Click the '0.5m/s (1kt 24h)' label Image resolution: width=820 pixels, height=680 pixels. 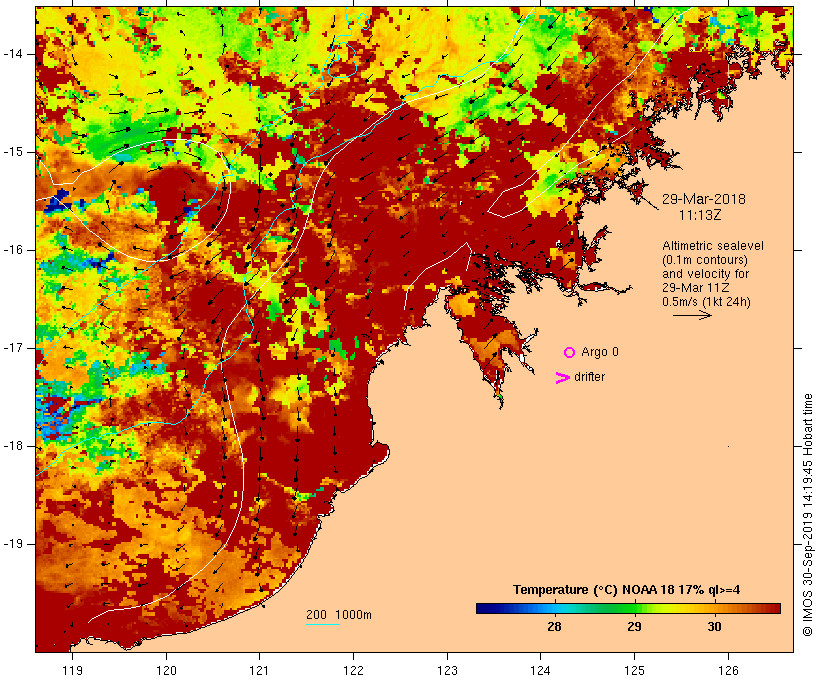(706, 302)
